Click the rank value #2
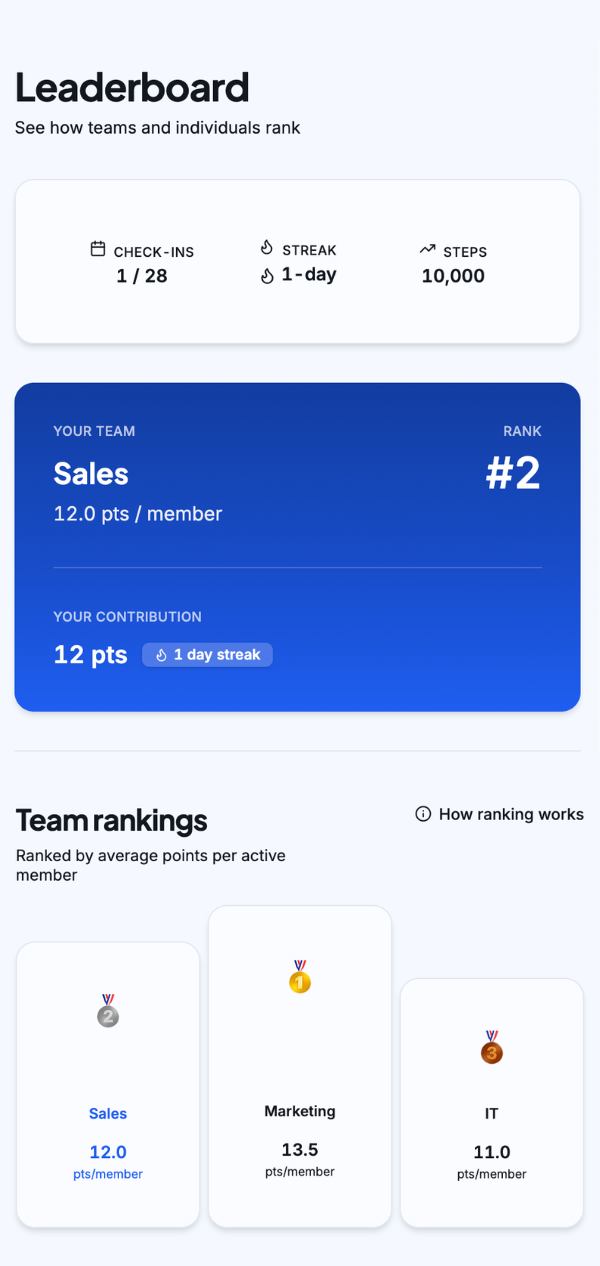The height and width of the screenshot is (1266, 600). click(513, 474)
